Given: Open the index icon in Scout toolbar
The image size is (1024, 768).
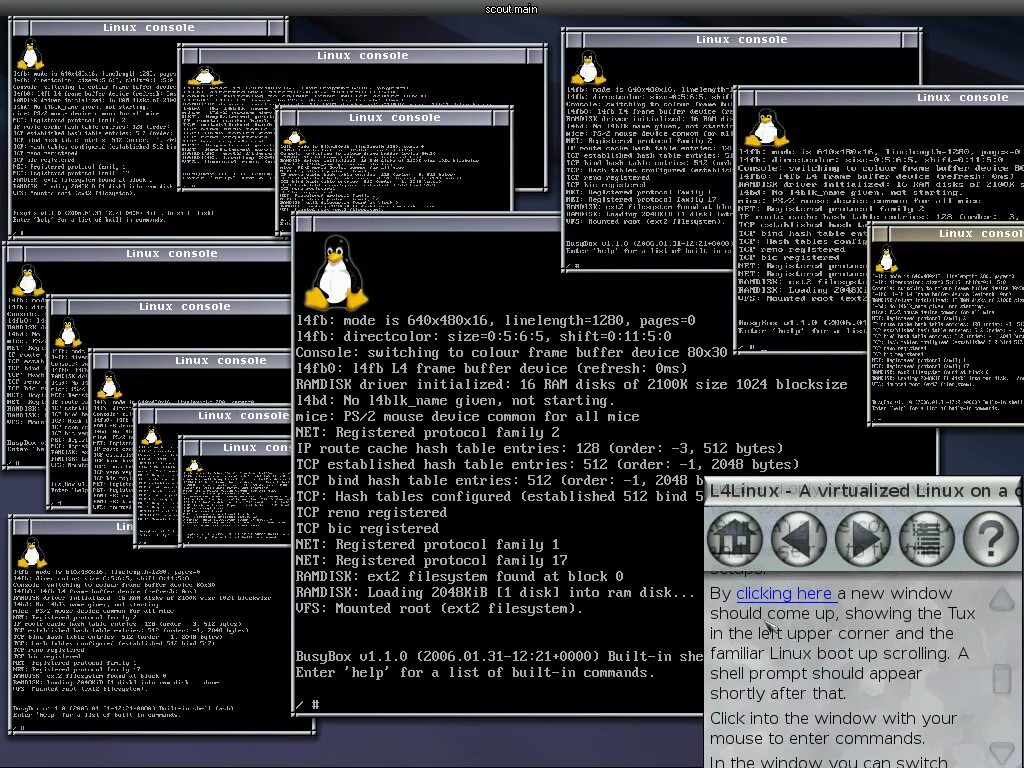Looking at the screenshot, I should (x=927, y=539).
